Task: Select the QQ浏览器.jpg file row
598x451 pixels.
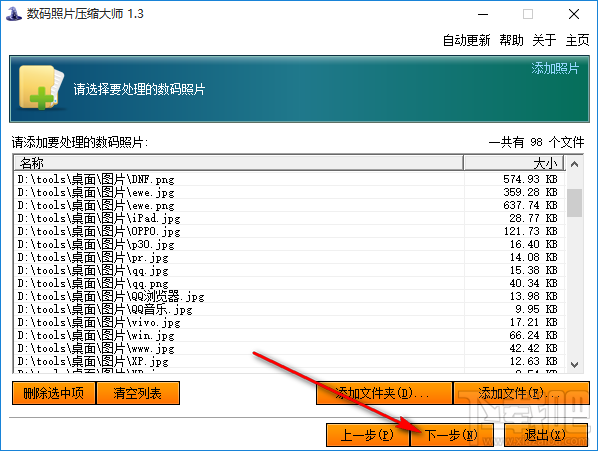Action: [290, 296]
